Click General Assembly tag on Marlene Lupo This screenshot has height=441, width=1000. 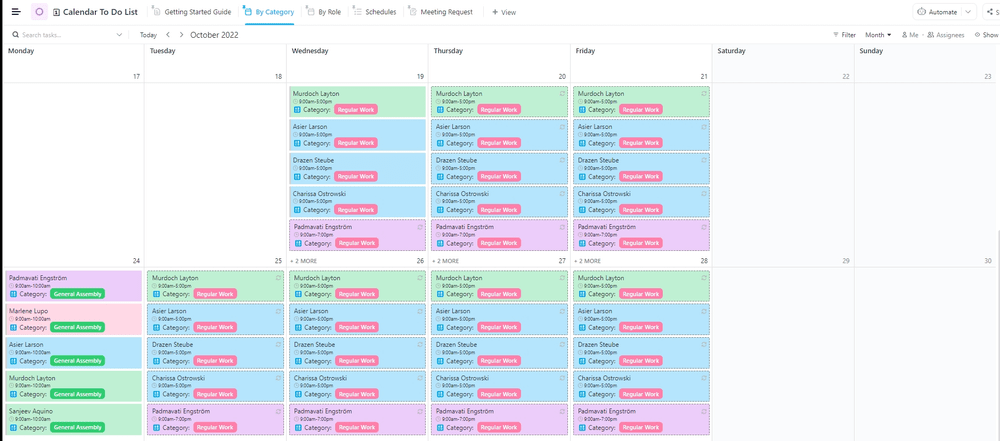78,327
